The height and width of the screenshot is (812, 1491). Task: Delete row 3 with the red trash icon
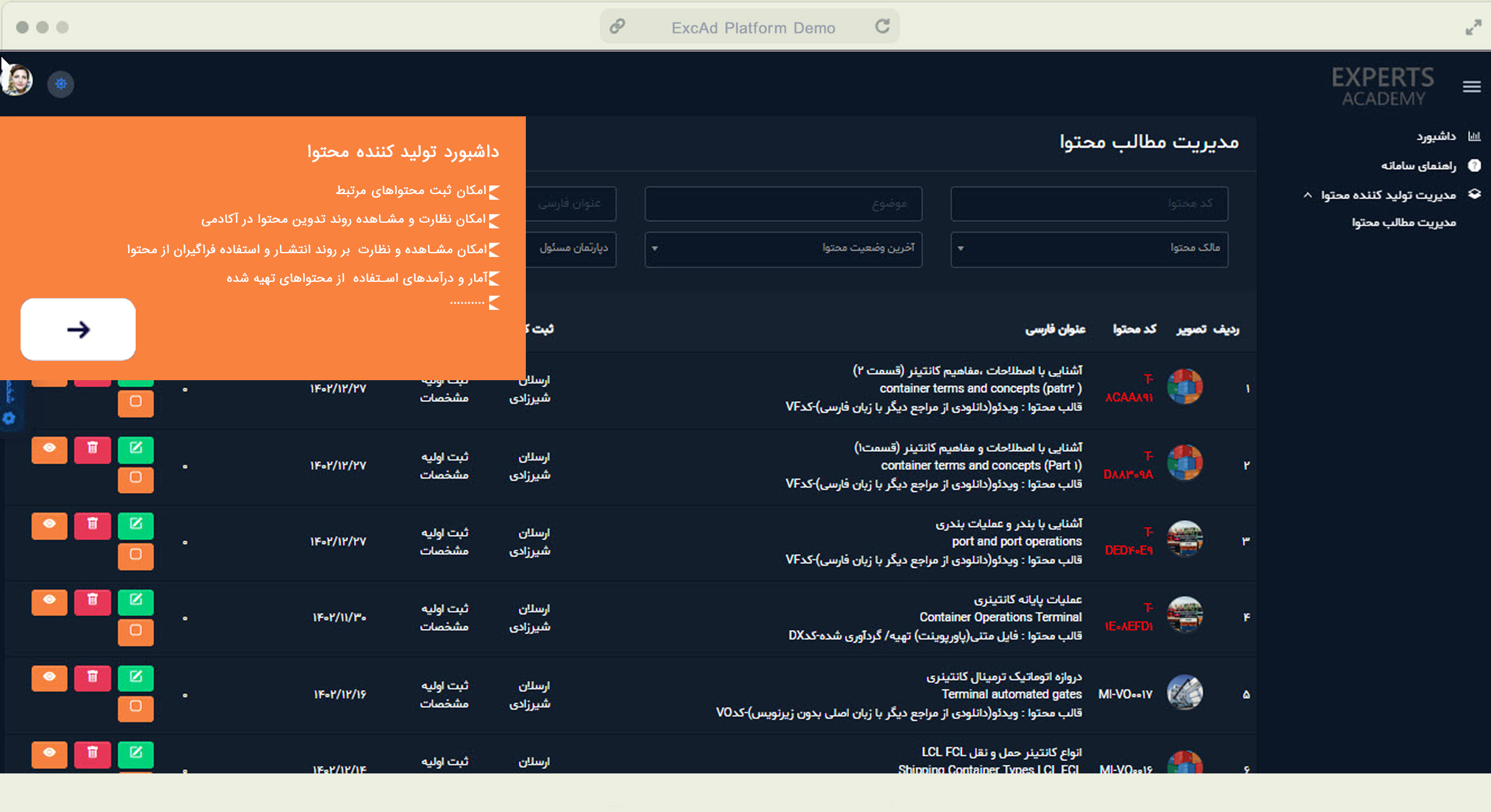click(x=92, y=525)
